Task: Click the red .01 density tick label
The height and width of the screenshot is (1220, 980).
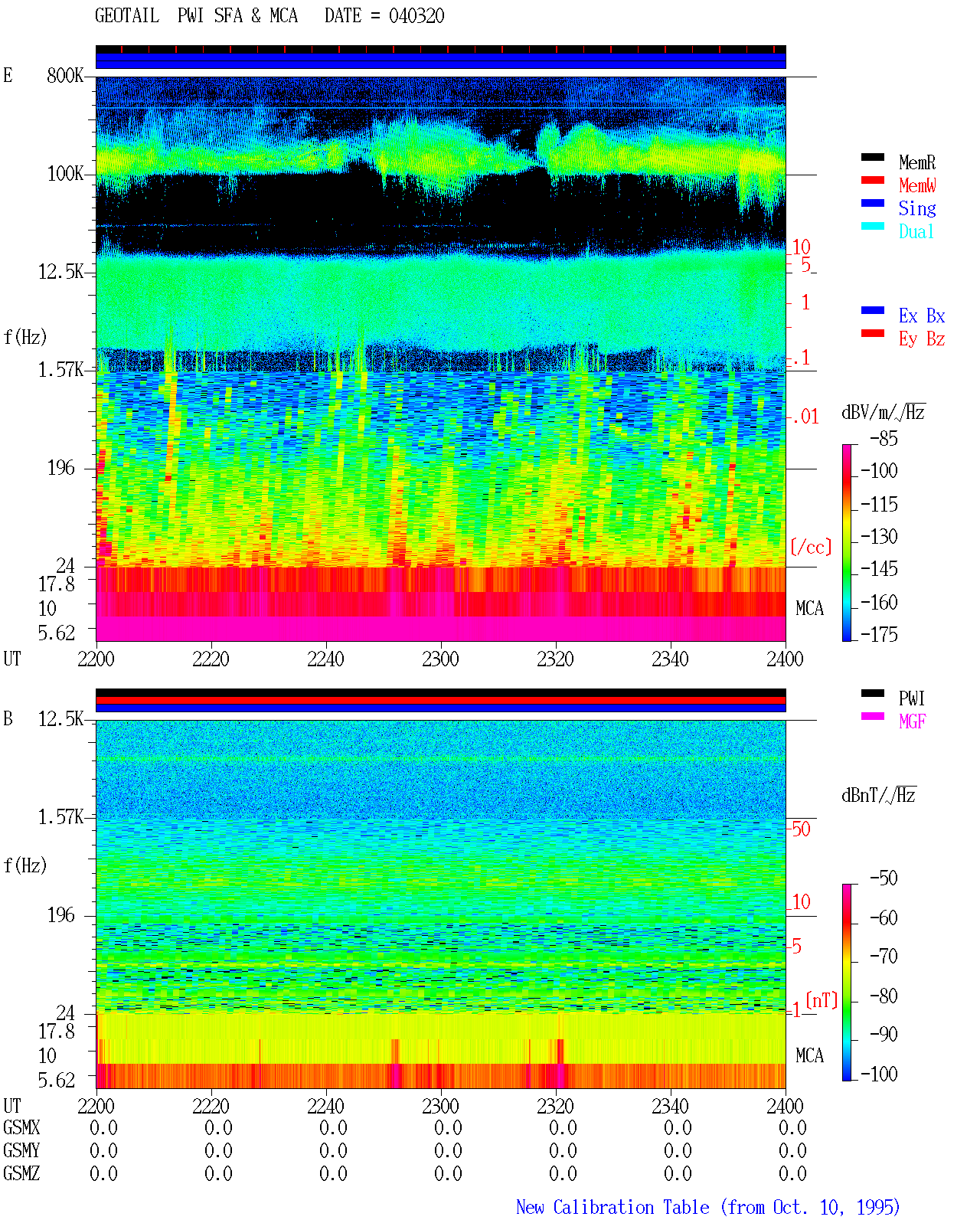Action: tap(805, 417)
